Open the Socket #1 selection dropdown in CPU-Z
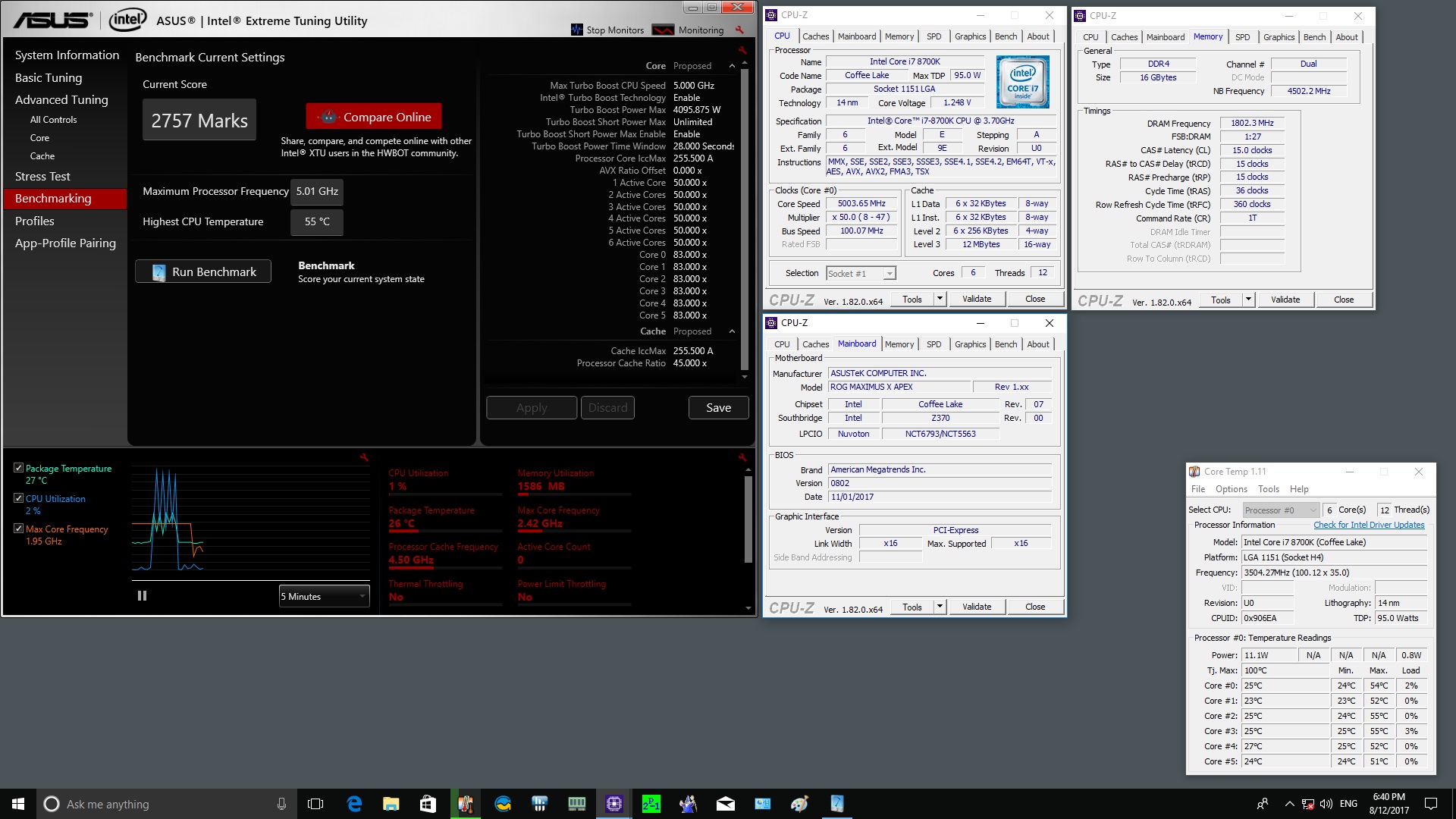 tap(861, 273)
